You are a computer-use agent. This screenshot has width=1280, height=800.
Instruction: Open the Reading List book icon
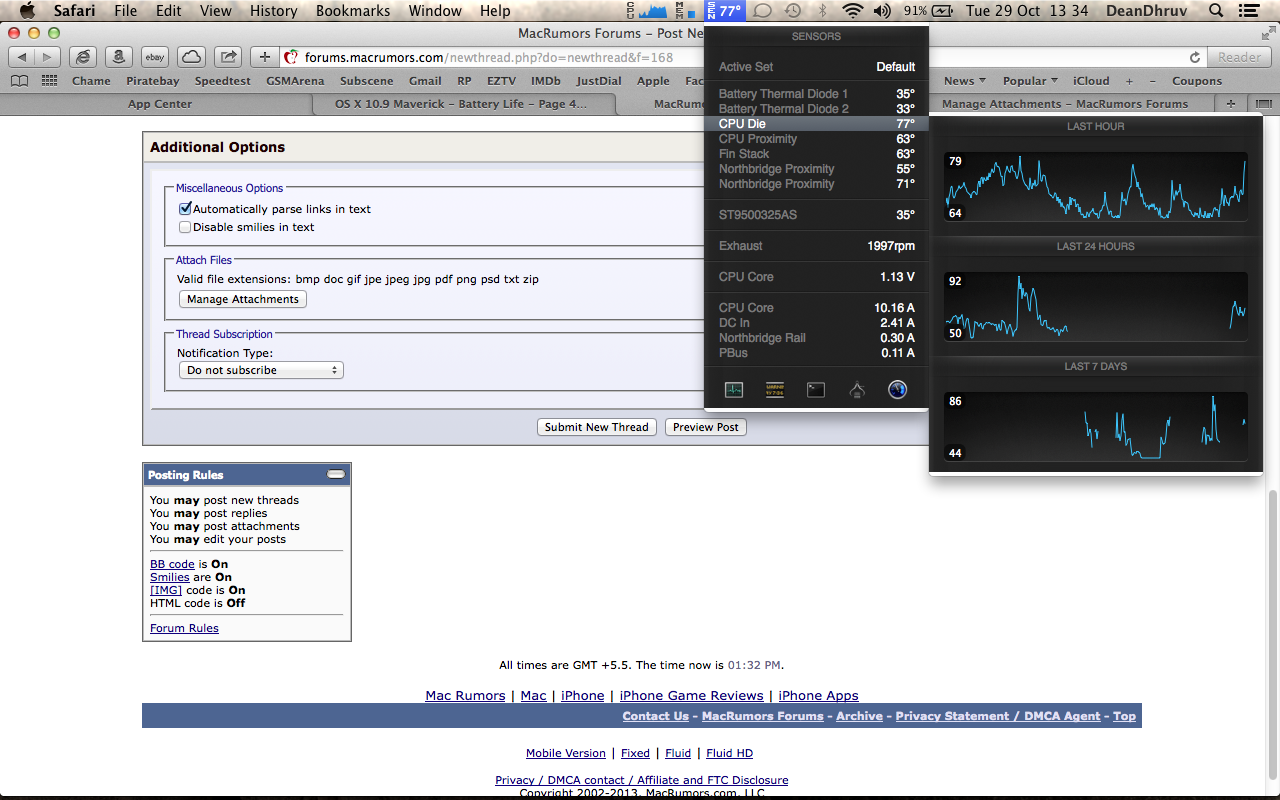(x=20, y=81)
